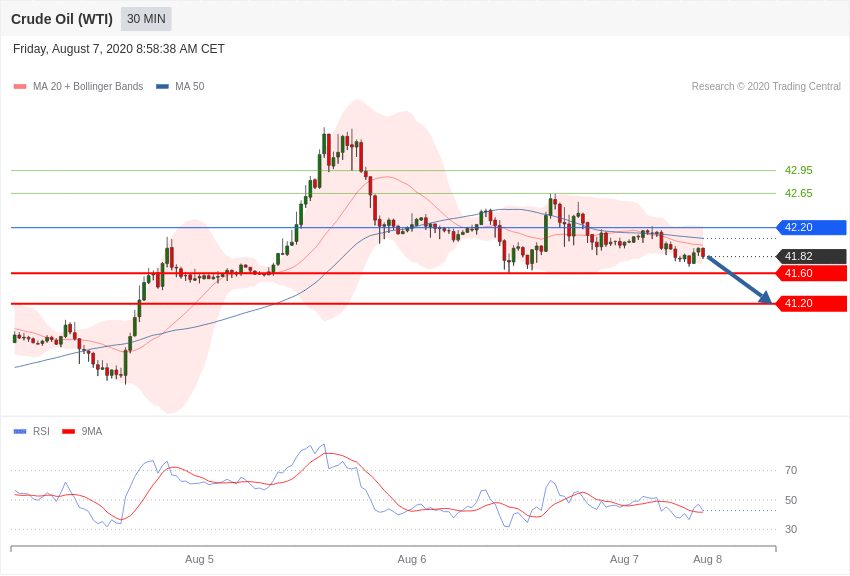Click the Aug 7 date axis label
Viewport: 850px width, 576px height.
pos(624,559)
